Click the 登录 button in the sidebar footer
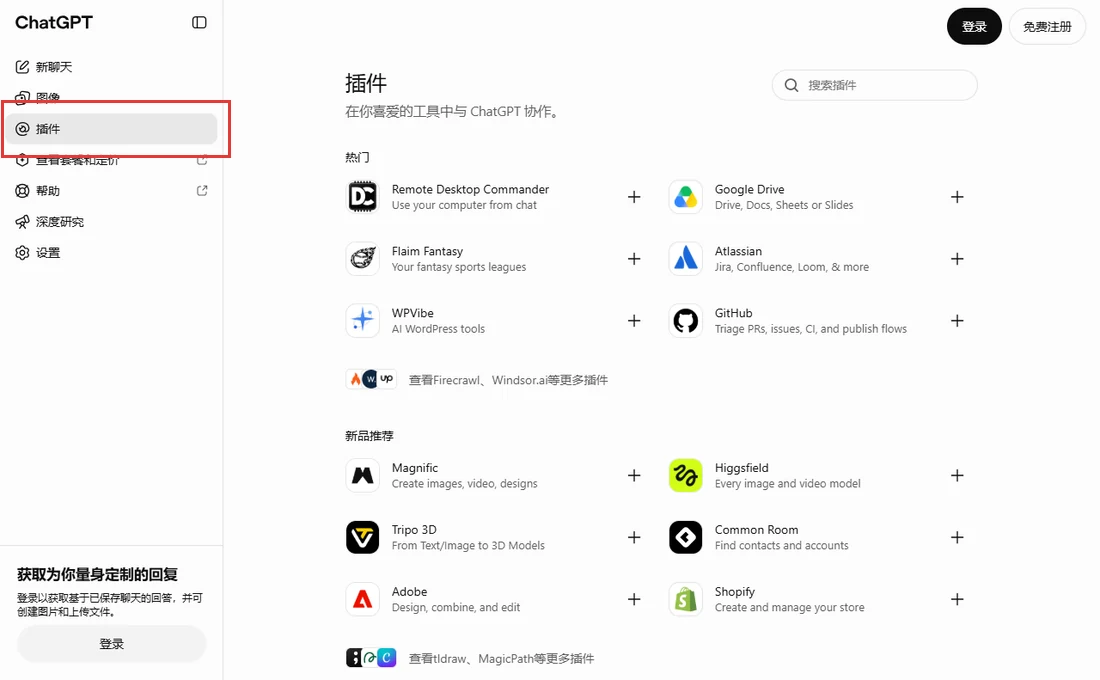Viewport: 1100px width, 680px height. point(112,644)
